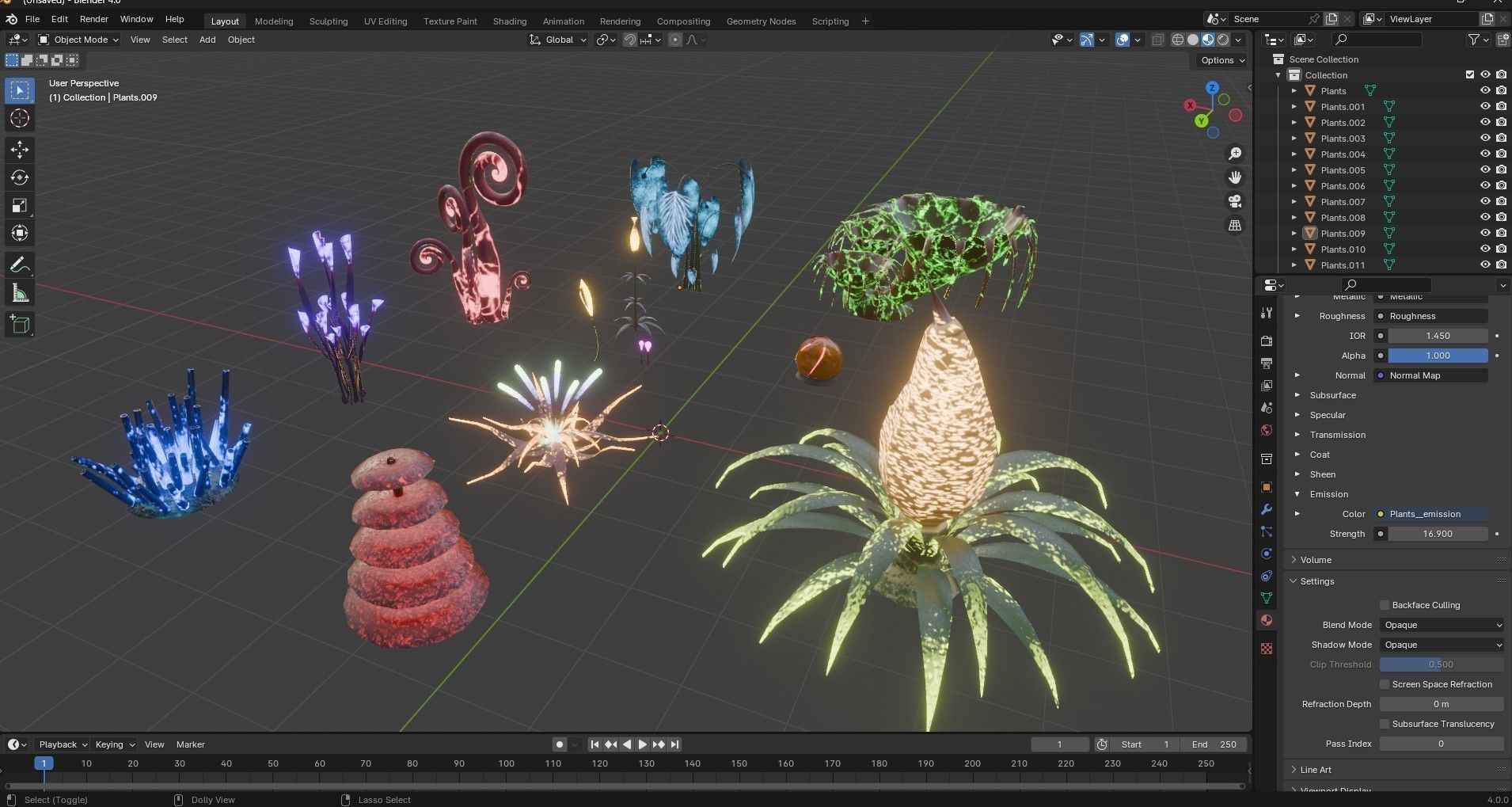Enable Backface Culling checkbox
1512x807 pixels.
[x=1385, y=605]
